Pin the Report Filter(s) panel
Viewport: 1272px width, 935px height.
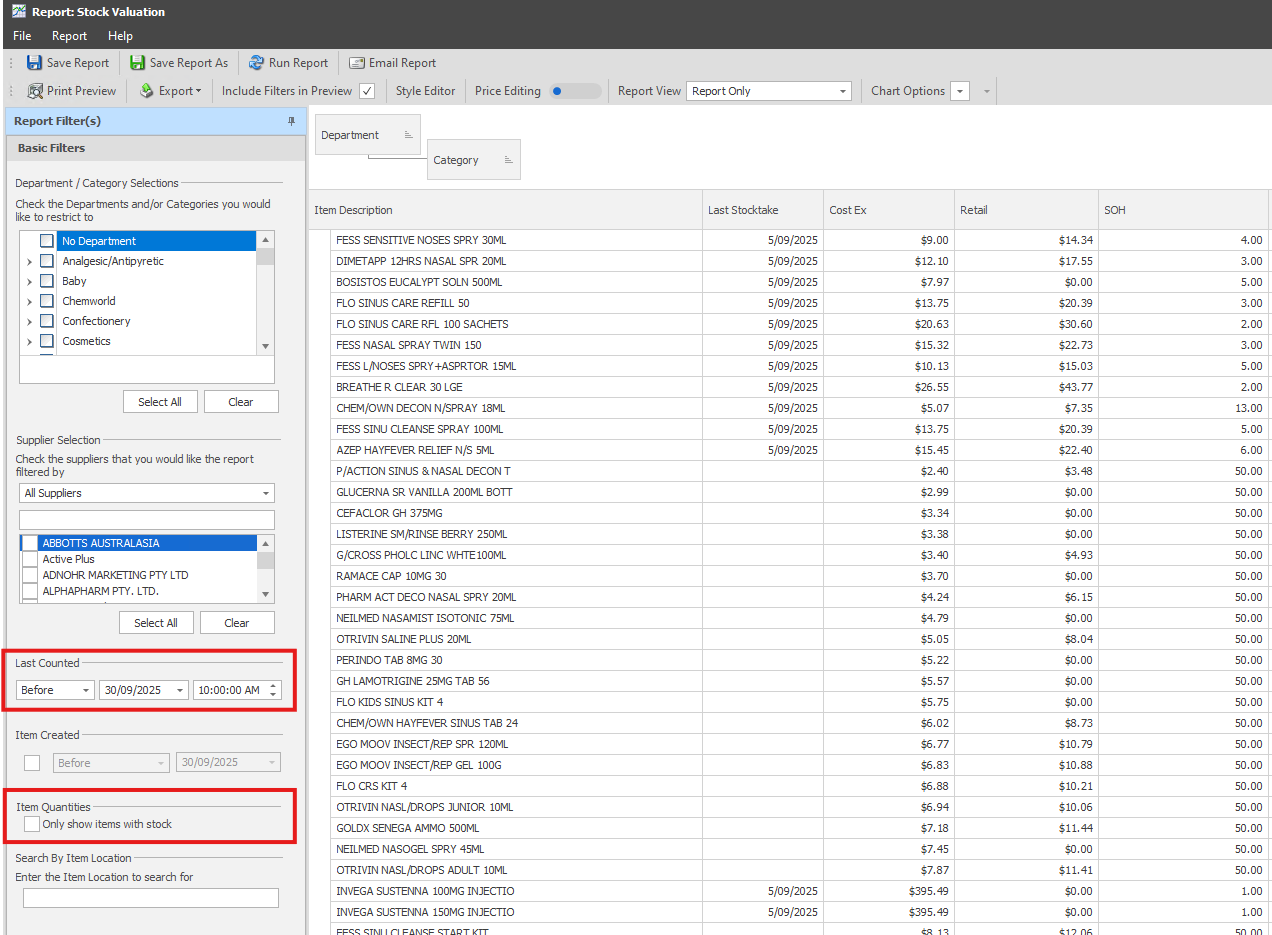[x=292, y=121]
